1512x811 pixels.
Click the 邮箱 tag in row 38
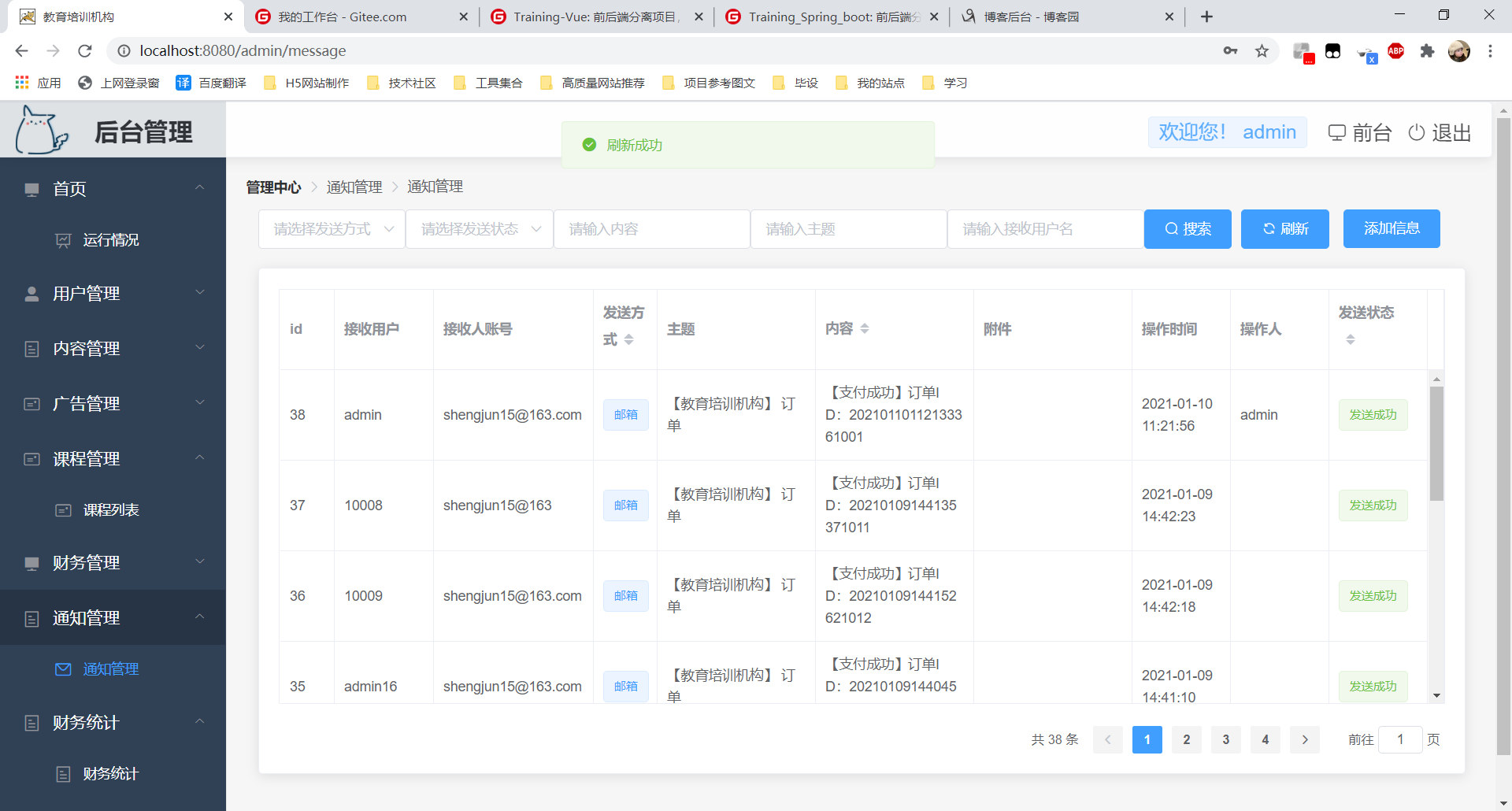coord(626,415)
